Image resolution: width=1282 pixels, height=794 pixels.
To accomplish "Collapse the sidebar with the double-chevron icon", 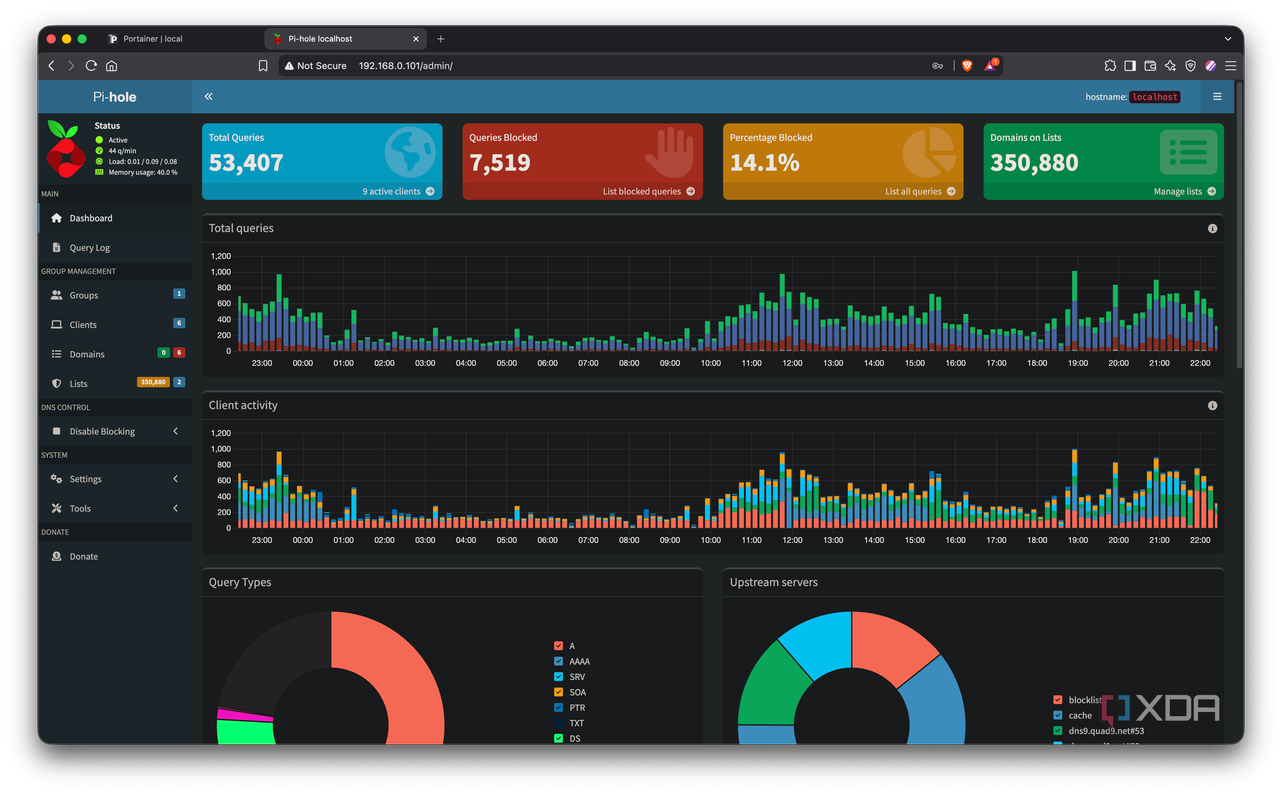I will tap(208, 97).
